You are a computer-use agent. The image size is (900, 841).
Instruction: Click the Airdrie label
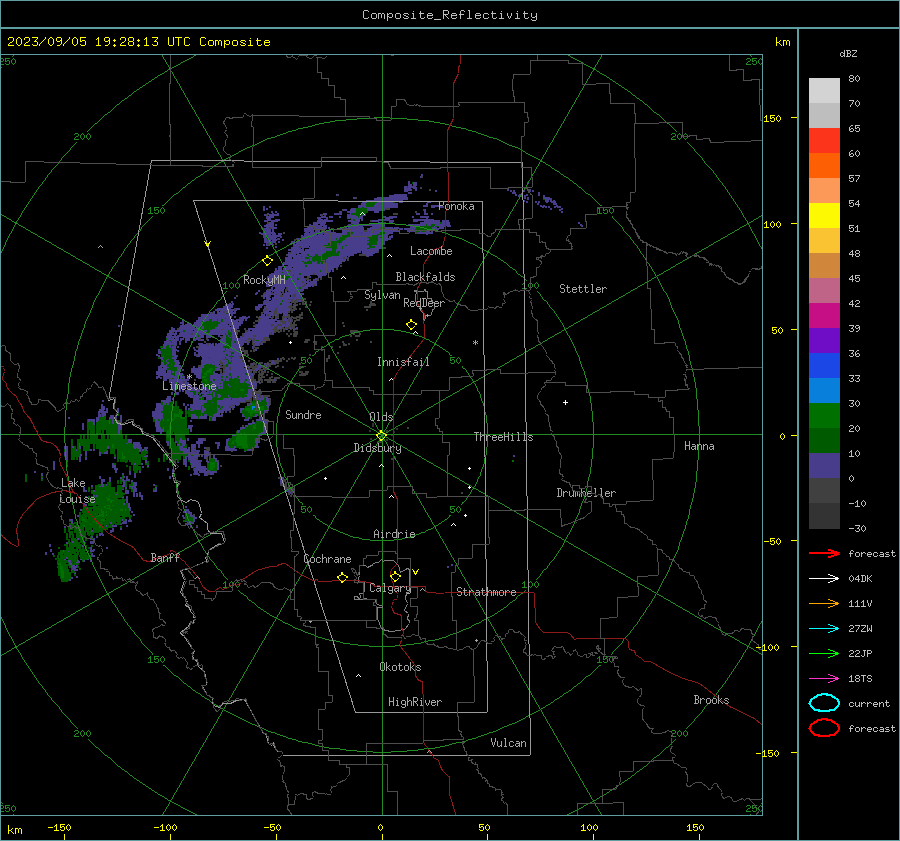tap(394, 534)
